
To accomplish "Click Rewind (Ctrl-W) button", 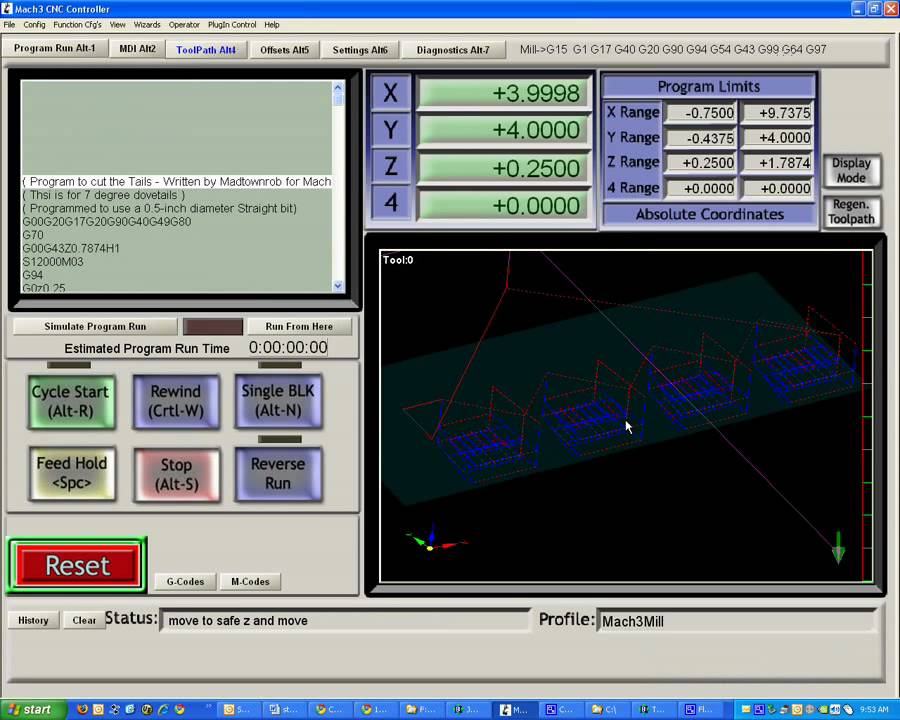I will point(176,401).
